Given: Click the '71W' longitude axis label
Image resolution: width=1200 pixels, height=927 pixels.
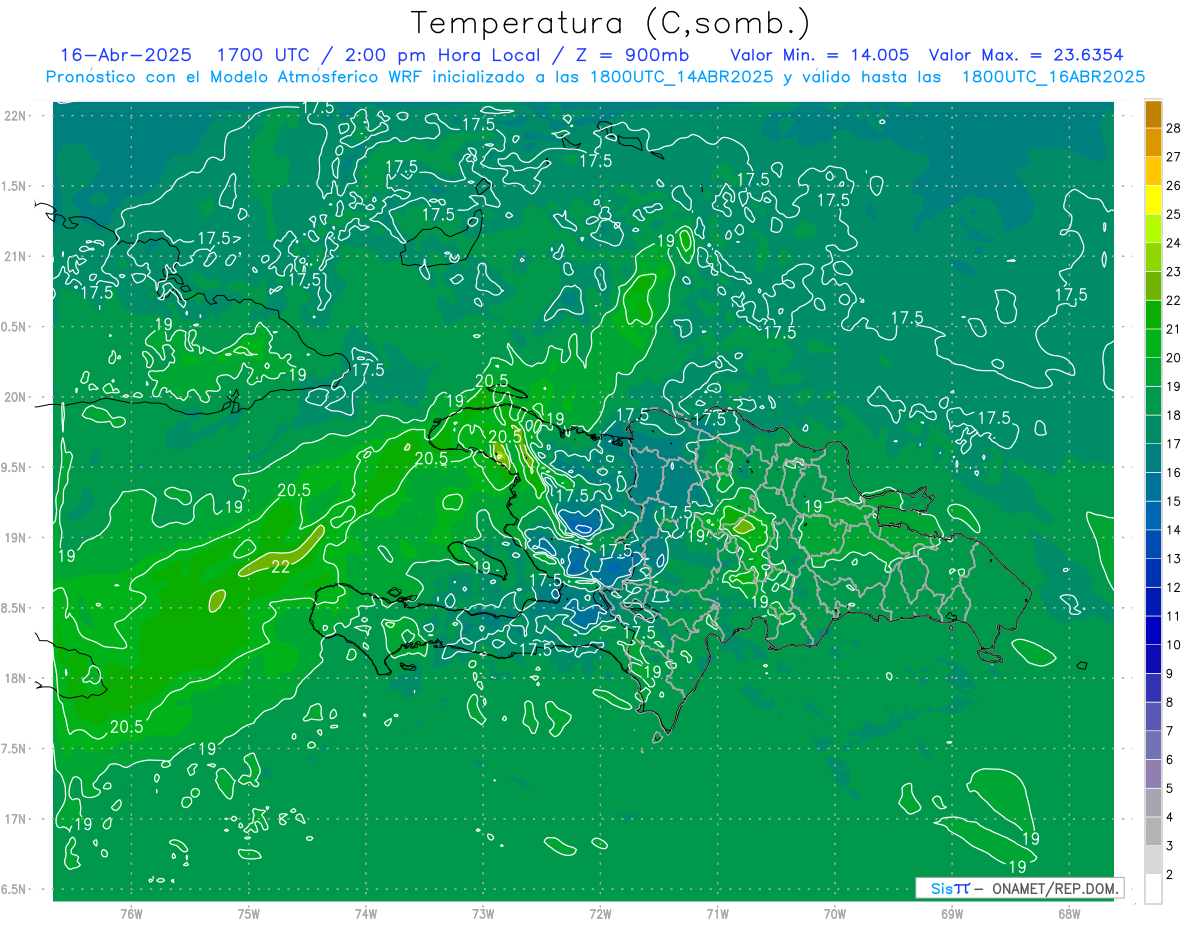Looking at the screenshot, I should click(717, 914).
